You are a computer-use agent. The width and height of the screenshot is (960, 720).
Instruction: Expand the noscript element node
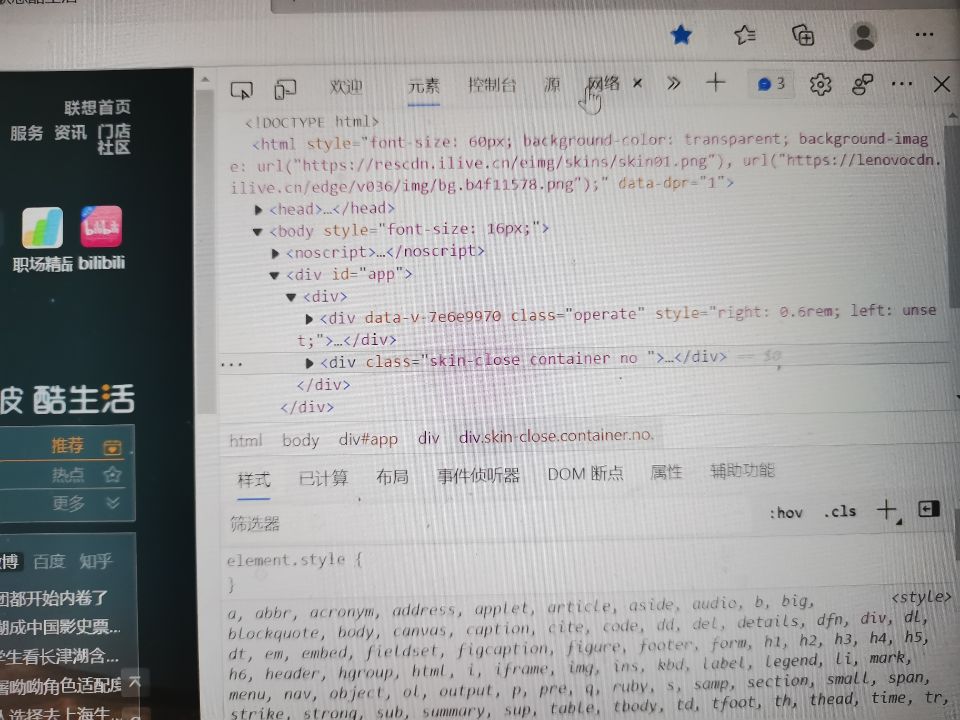[x=275, y=253]
